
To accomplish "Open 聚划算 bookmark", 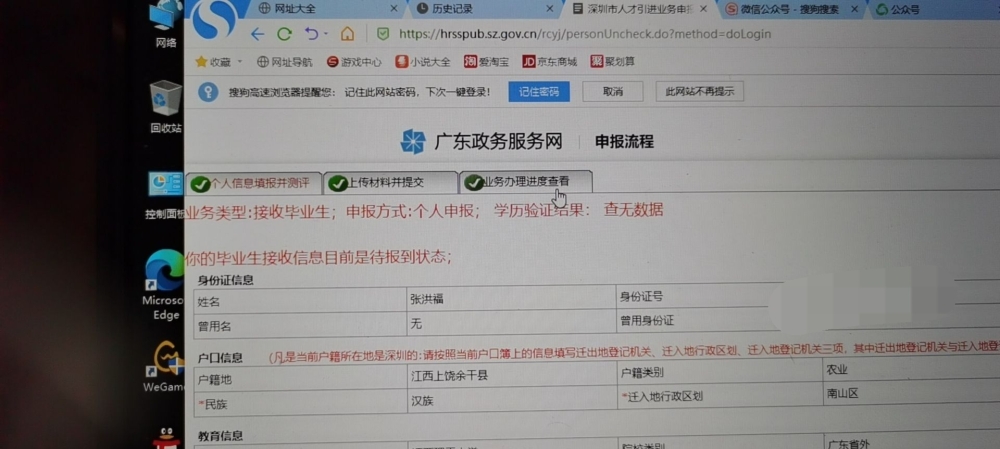I will (x=612, y=61).
